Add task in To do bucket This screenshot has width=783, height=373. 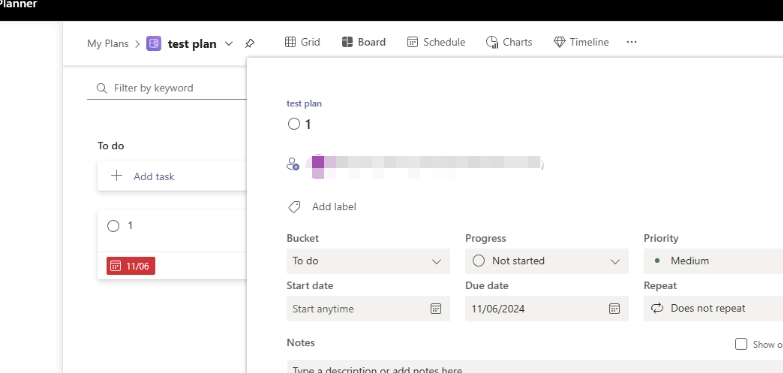pyautogui.click(x=172, y=176)
